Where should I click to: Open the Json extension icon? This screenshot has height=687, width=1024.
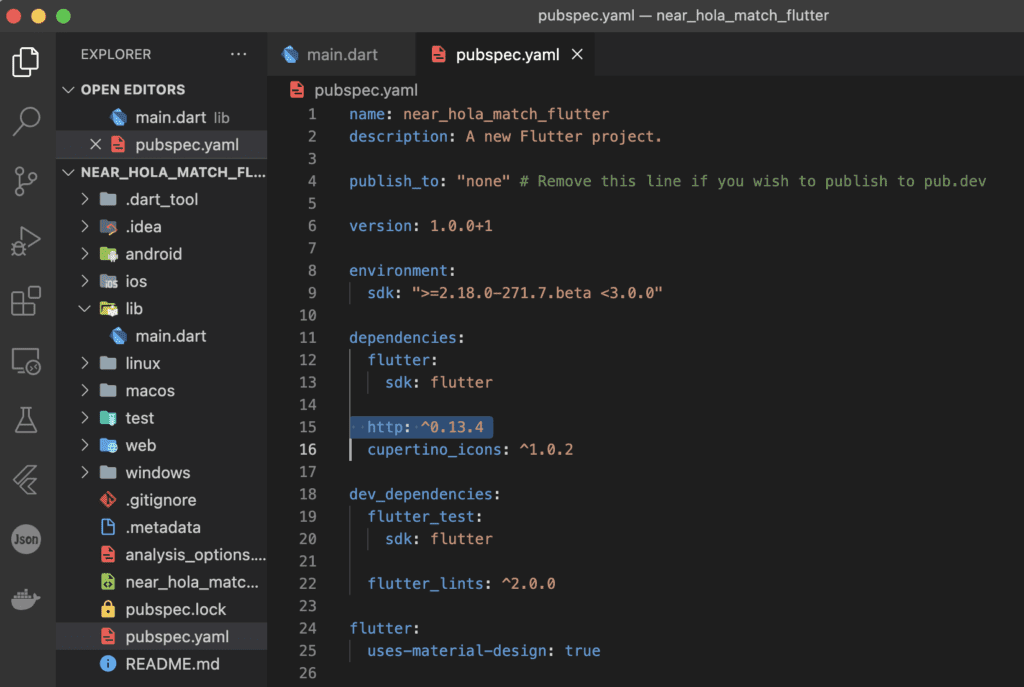pos(25,539)
